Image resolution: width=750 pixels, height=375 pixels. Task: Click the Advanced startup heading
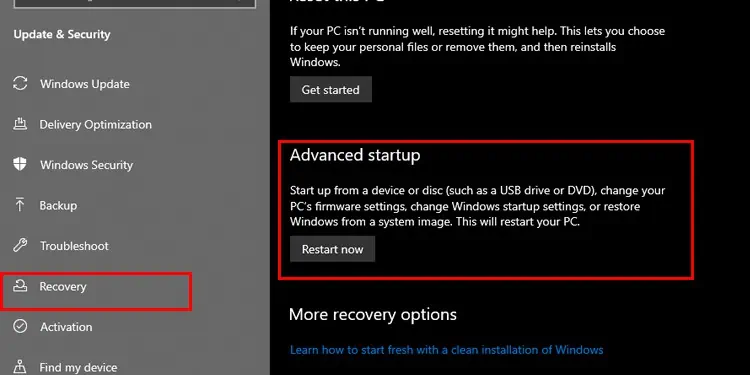point(355,155)
